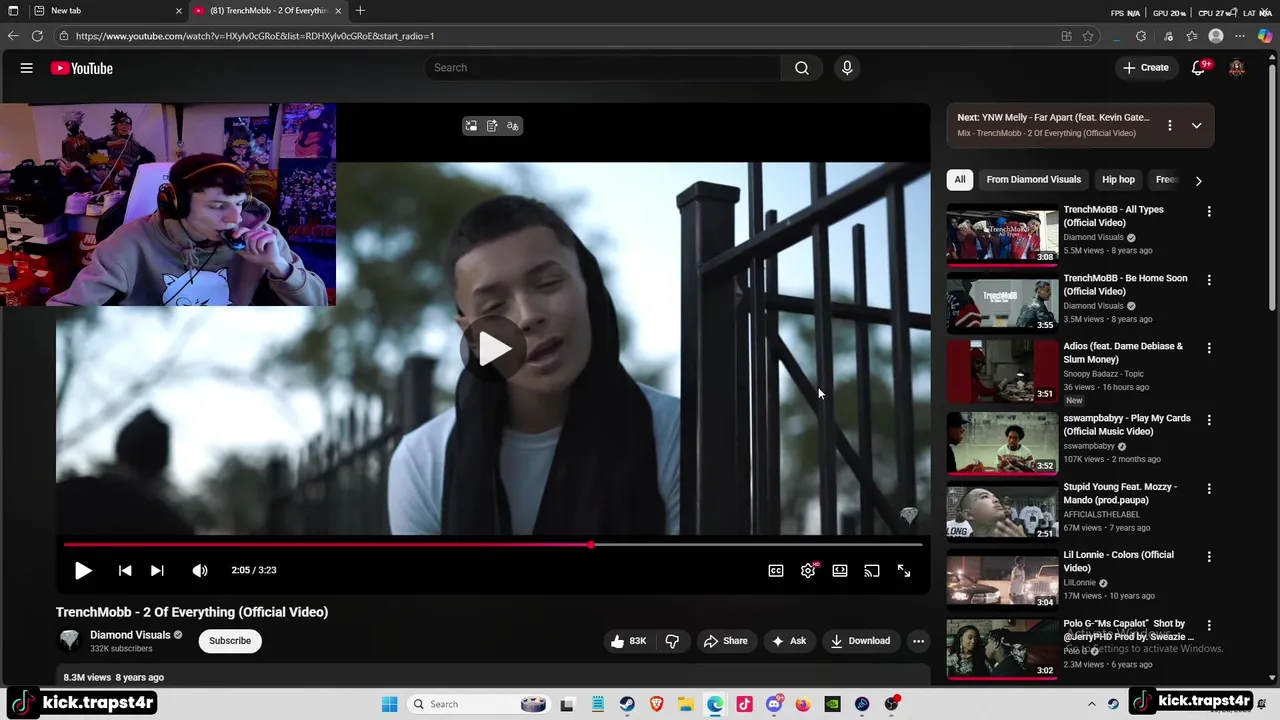This screenshot has height=720, width=1280.
Task: Click the browser address bar URL
Action: [254, 36]
